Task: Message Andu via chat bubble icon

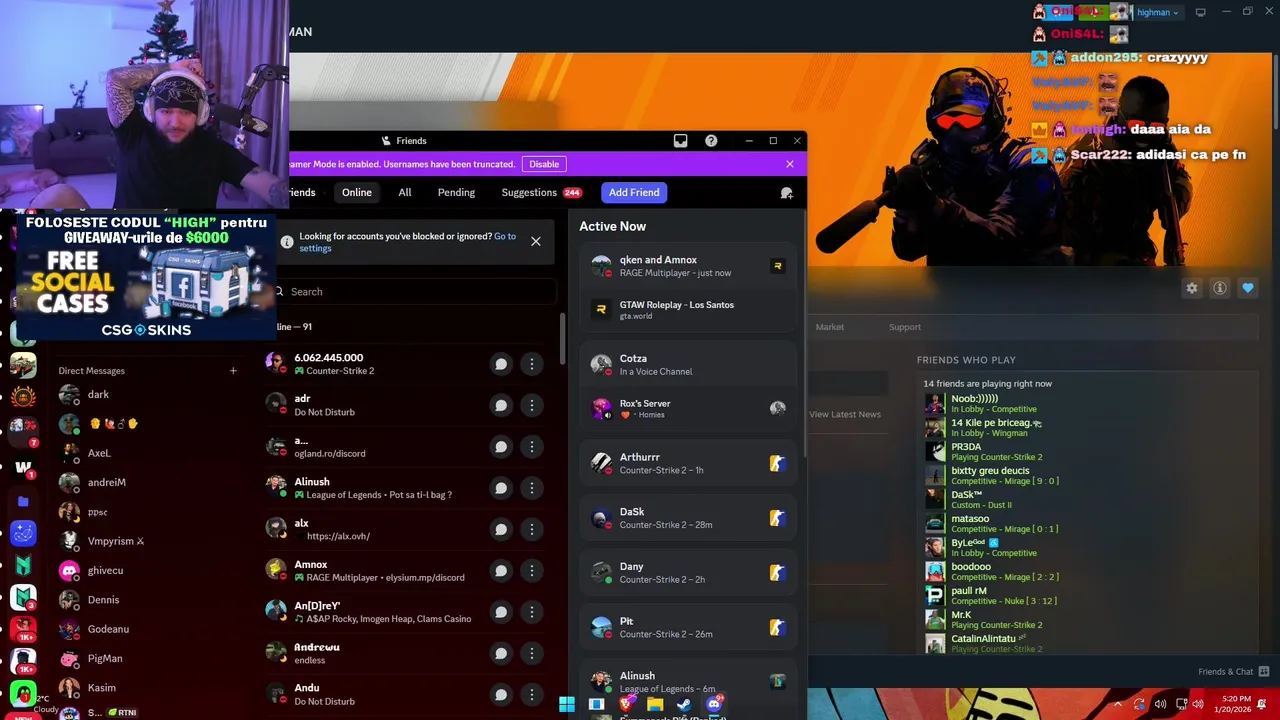Action: pyautogui.click(x=501, y=695)
